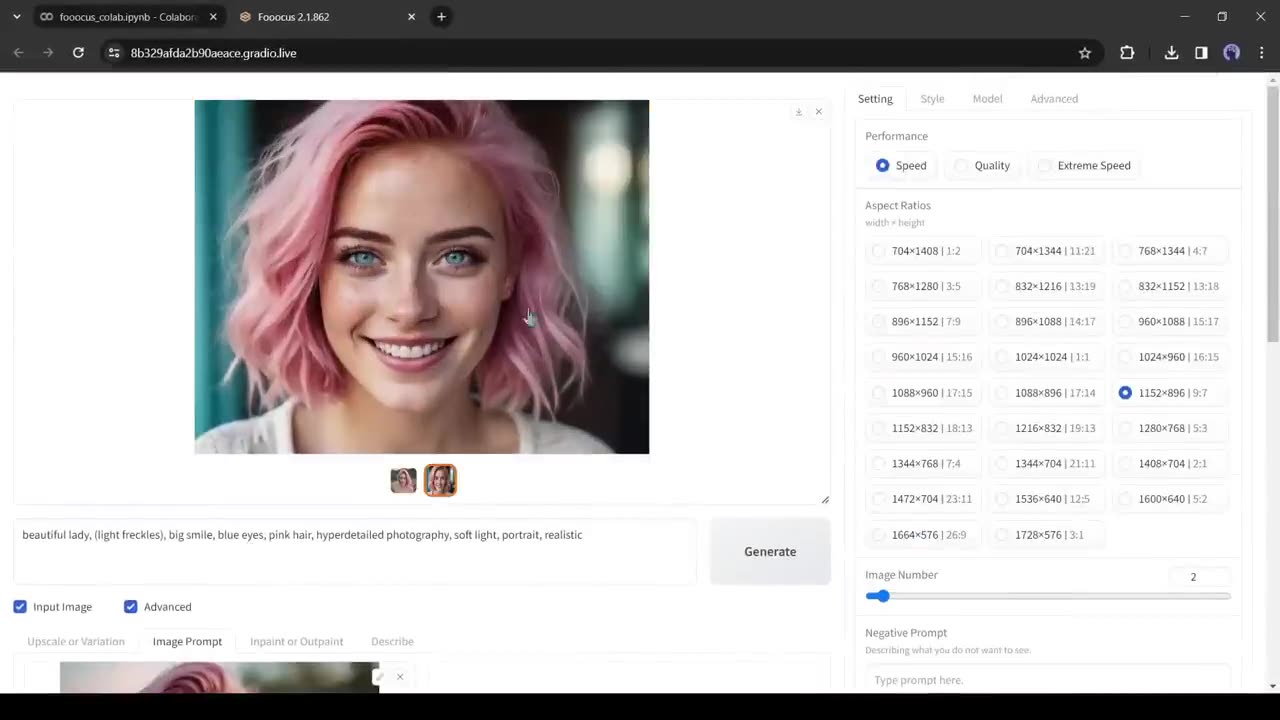Image resolution: width=1280 pixels, height=720 pixels.
Task: Close the generated image preview
Action: 818,112
